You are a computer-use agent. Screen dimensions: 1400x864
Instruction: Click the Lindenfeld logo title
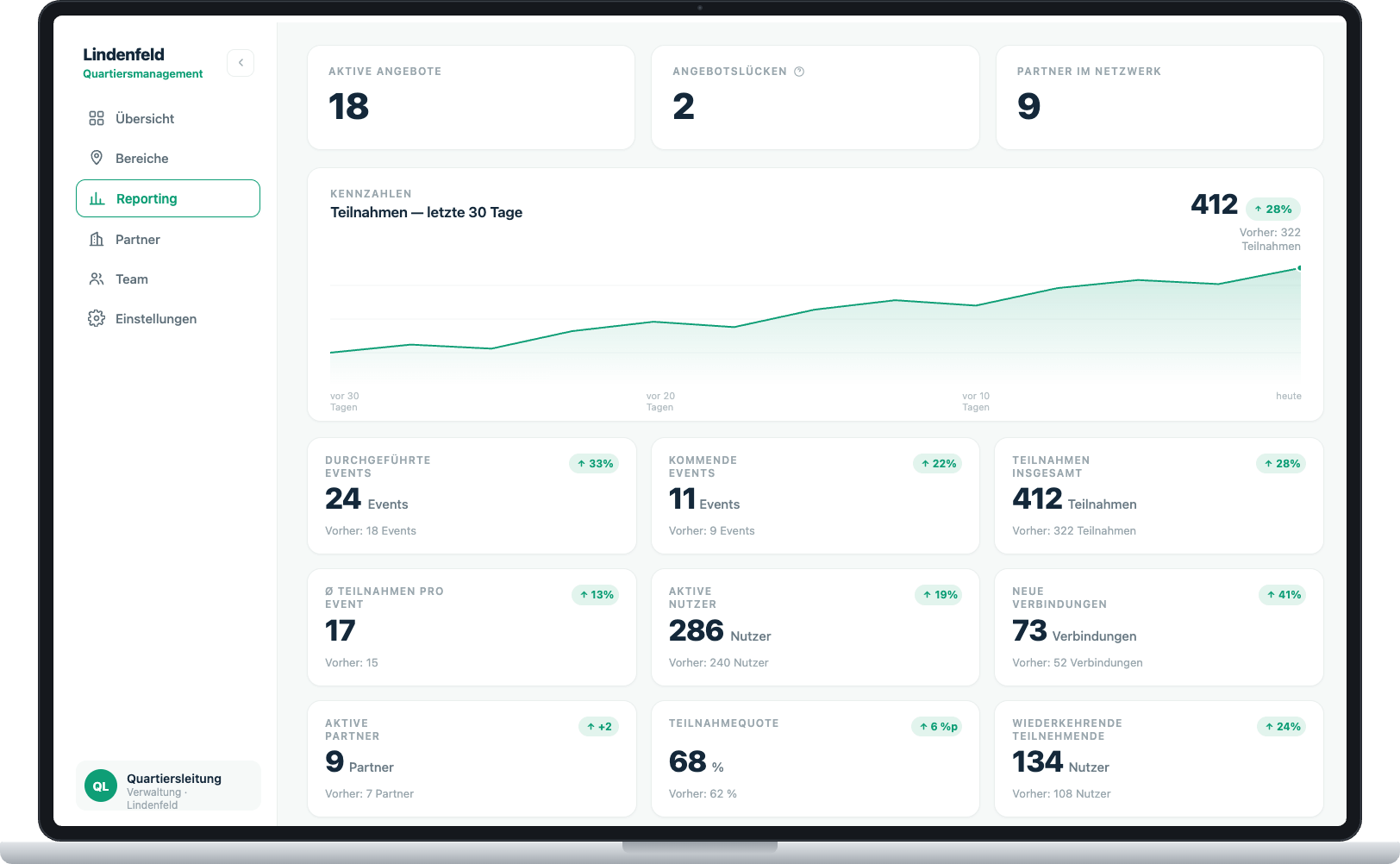click(x=123, y=54)
